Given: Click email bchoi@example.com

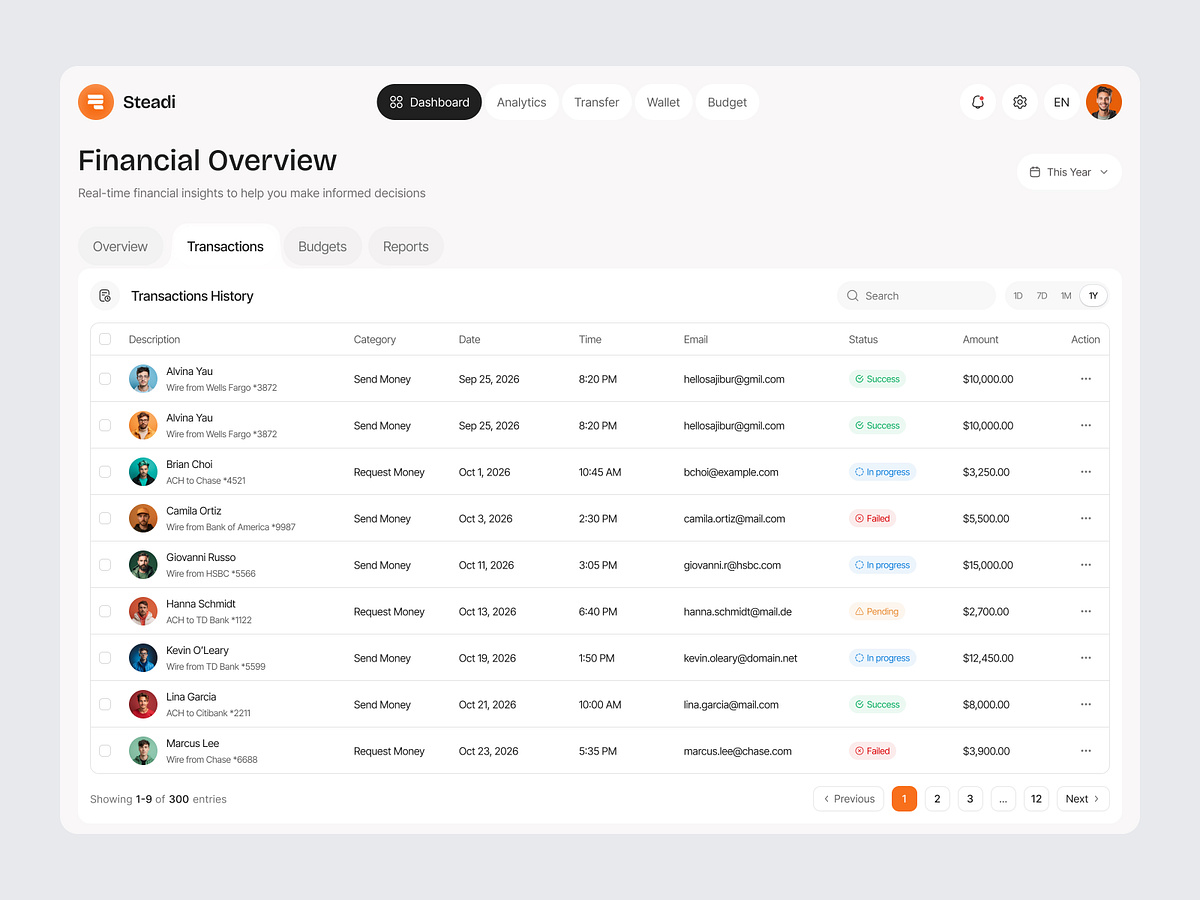Looking at the screenshot, I should coord(731,472).
